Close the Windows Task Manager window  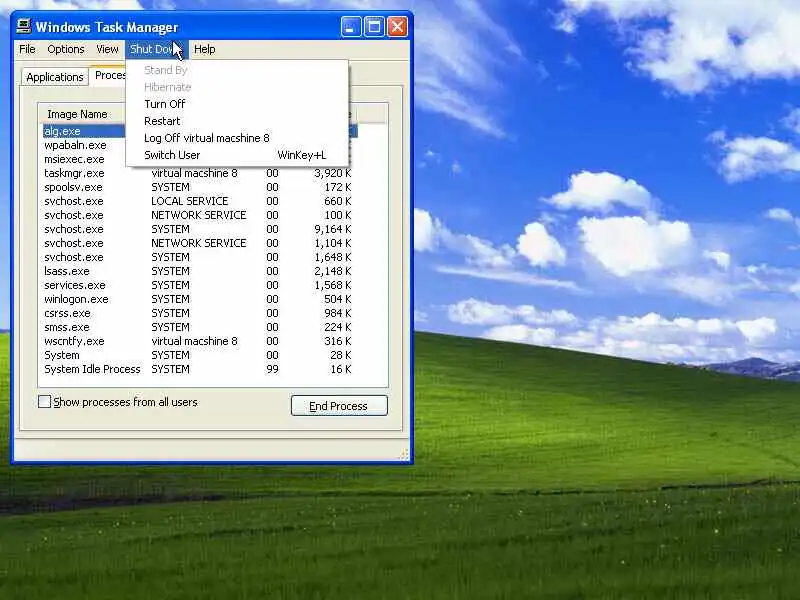397,27
